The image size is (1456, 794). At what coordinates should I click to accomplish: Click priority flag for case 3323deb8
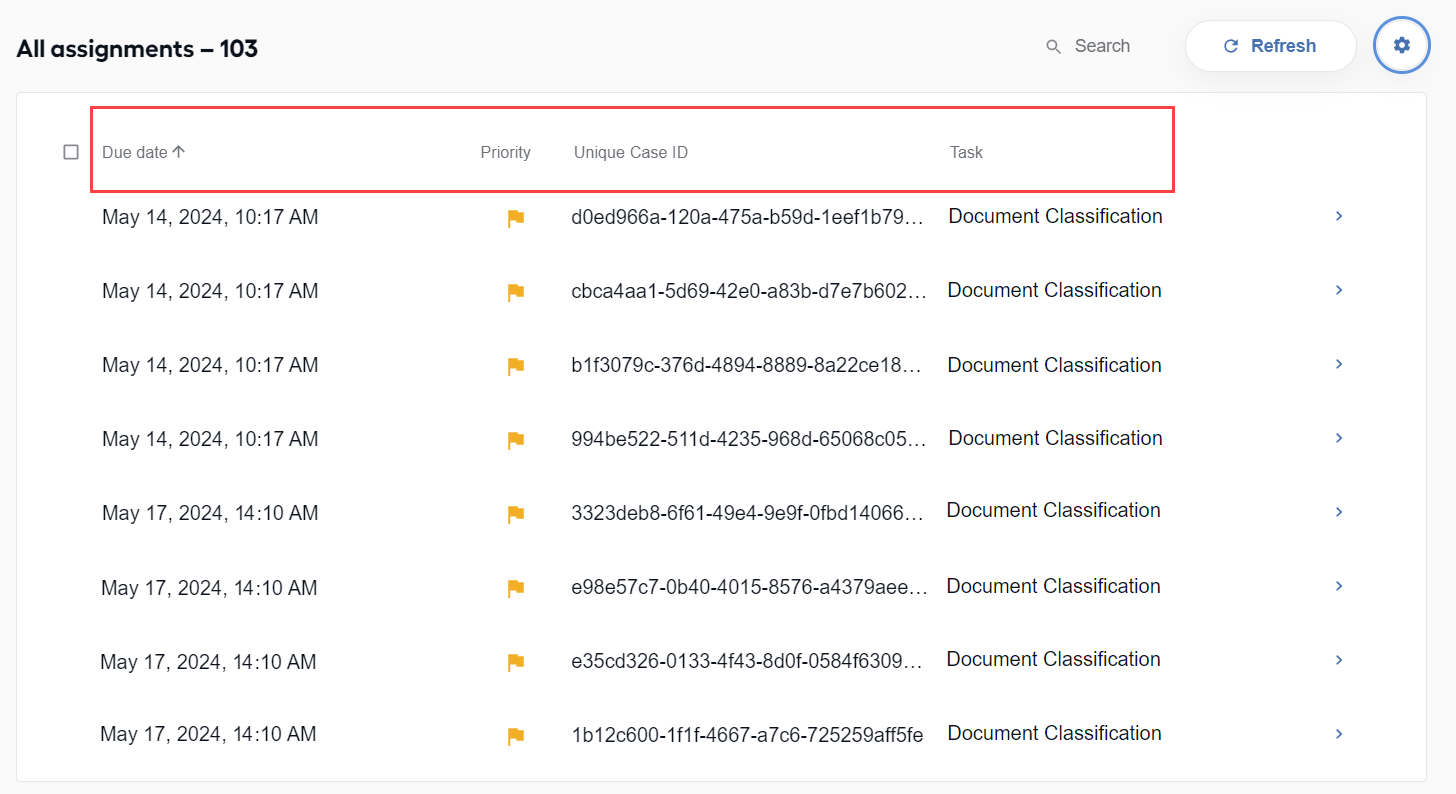[x=516, y=514]
